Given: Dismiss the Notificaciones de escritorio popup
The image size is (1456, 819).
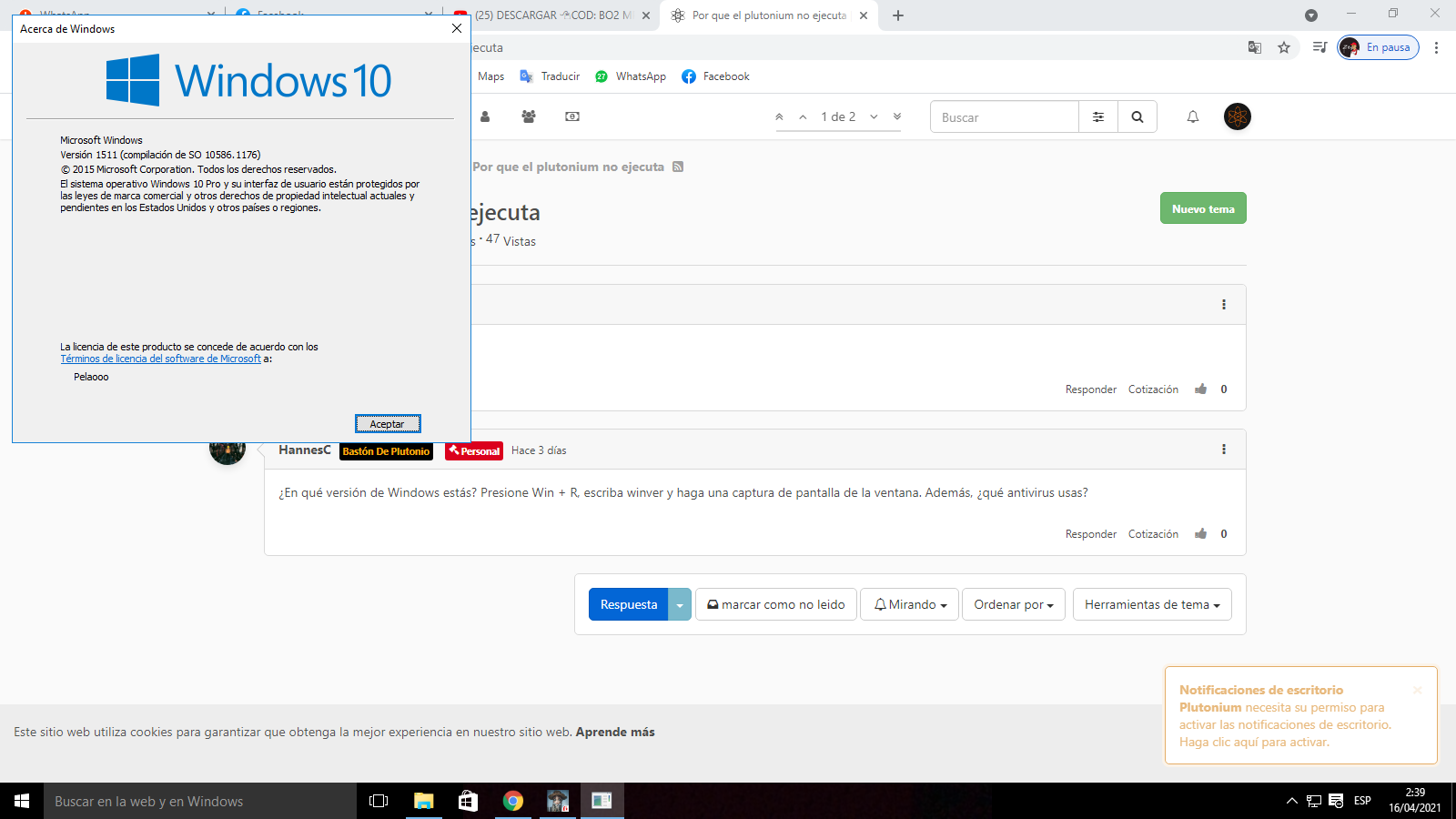Looking at the screenshot, I should point(1417,690).
